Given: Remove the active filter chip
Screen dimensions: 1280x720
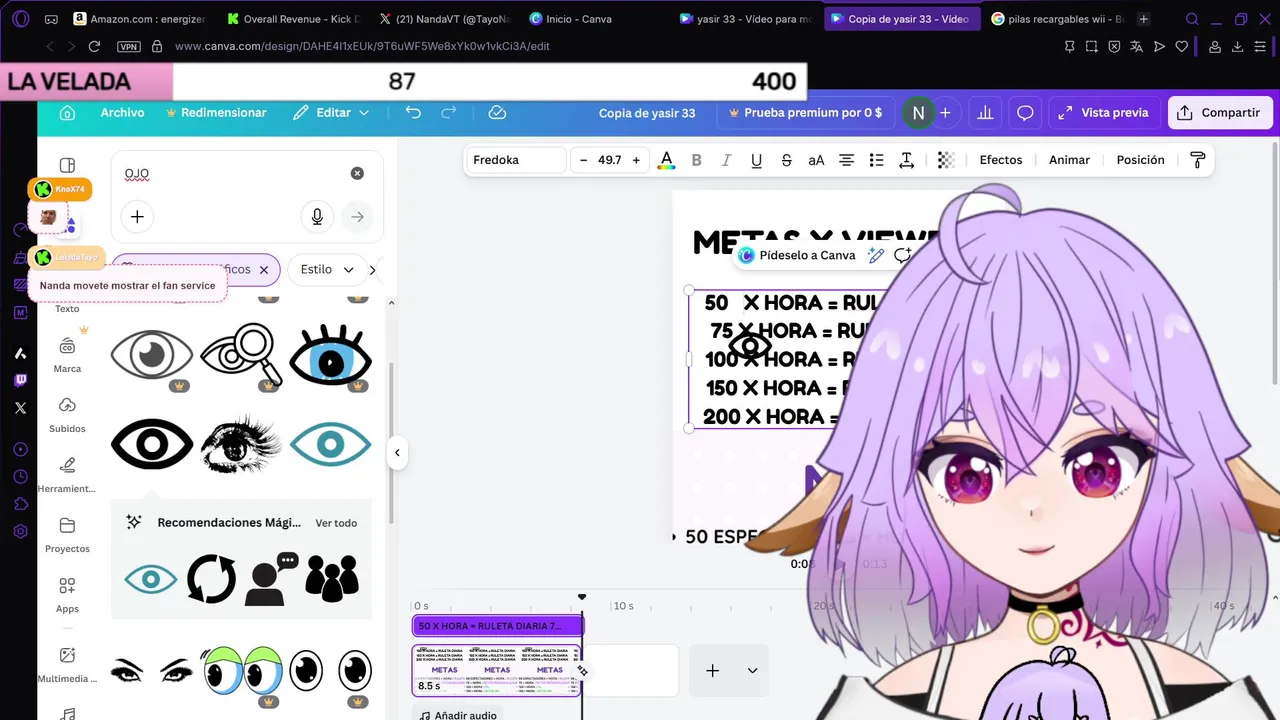Looking at the screenshot, I should (x=264, y=270).
